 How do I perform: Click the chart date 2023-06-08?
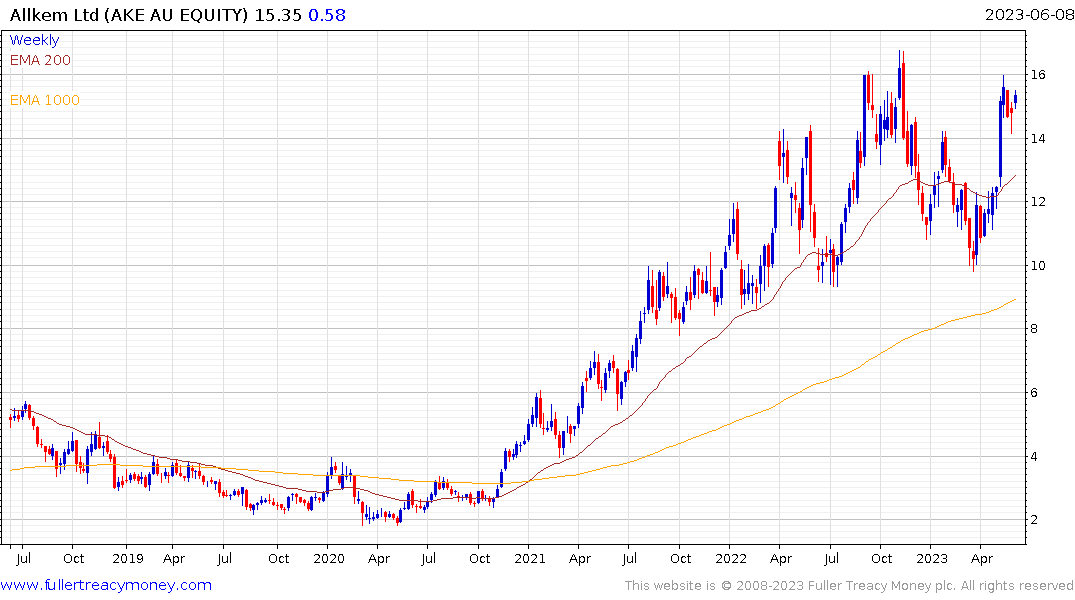(1029, 15)
